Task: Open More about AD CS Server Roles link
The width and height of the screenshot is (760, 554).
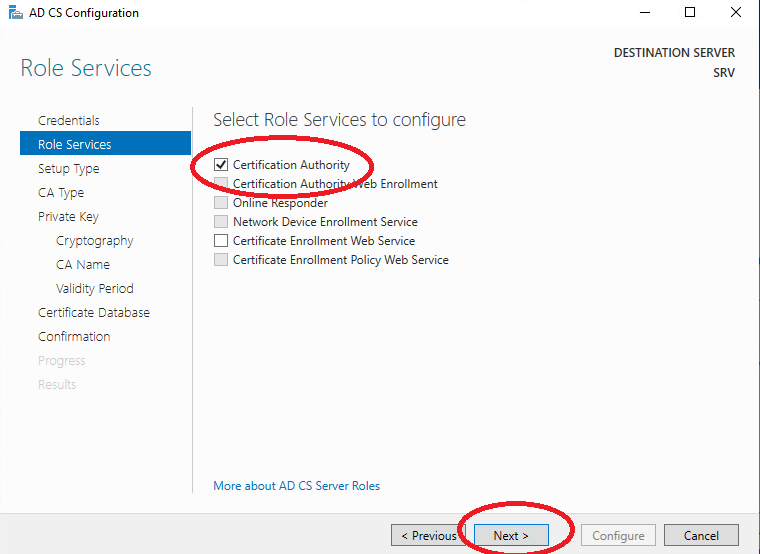Action: [297, 486]
